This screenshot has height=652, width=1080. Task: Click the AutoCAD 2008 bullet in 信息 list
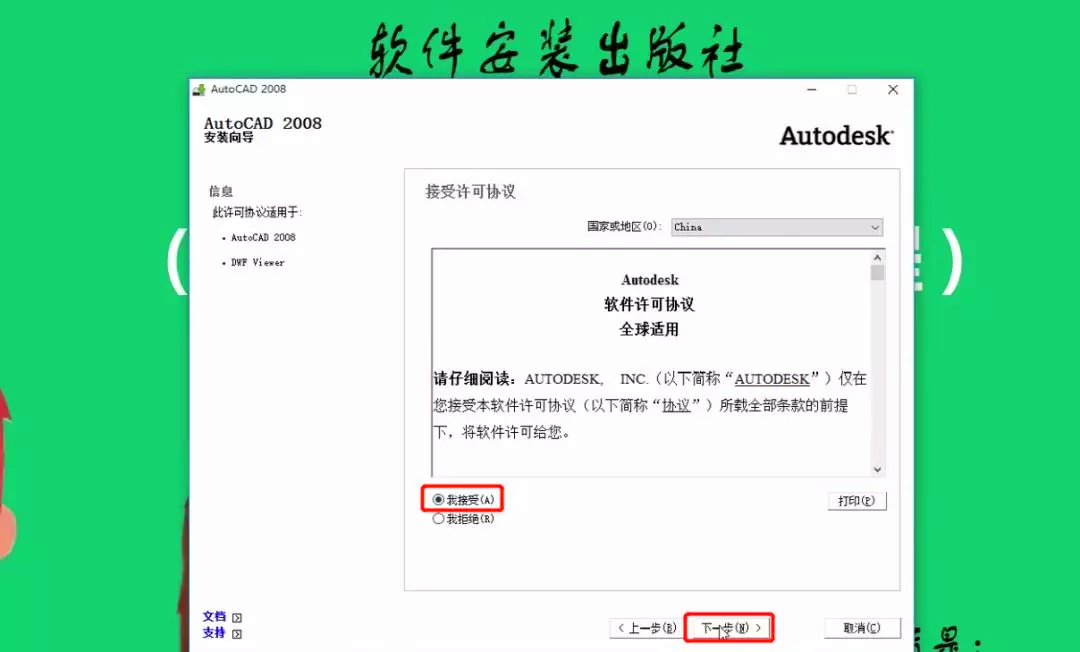pyautogui.click(x=263, y=238)
